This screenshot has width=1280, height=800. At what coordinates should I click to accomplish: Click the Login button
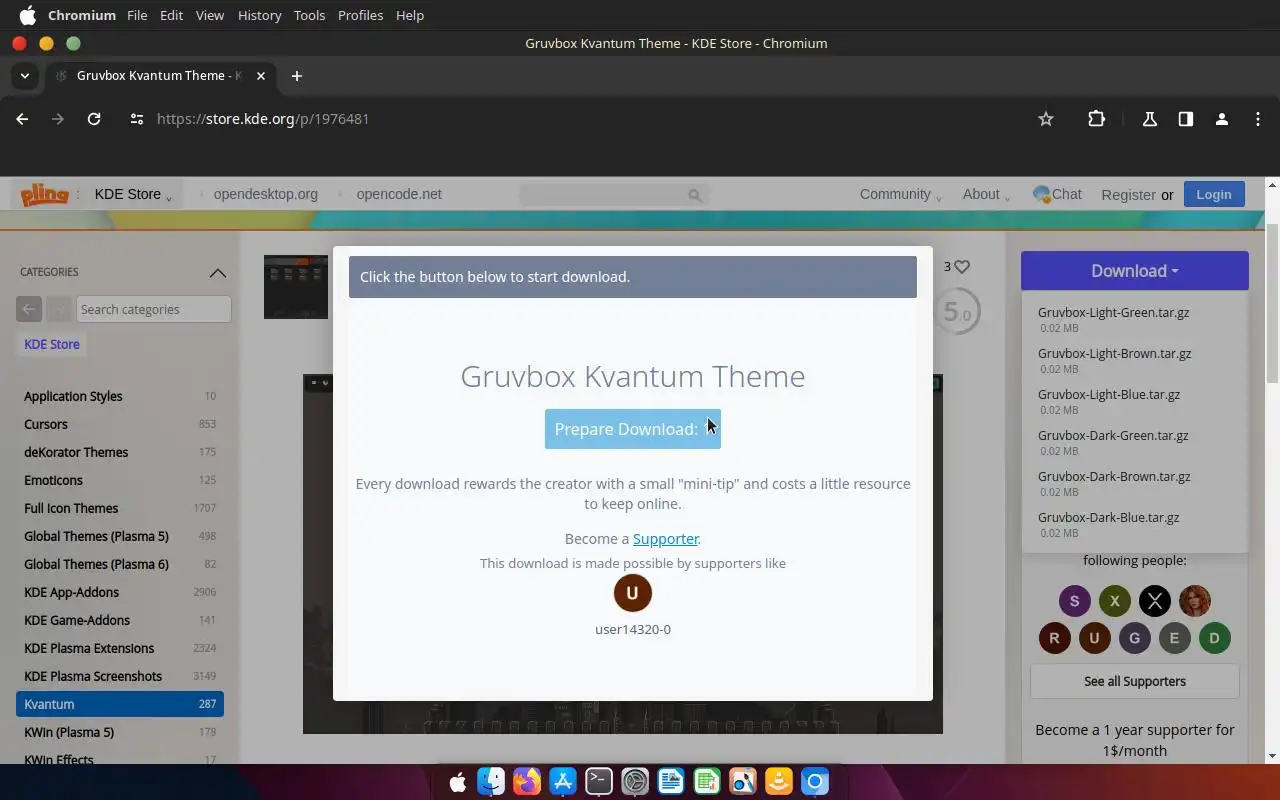pyautogui.click(x=1214, y=195)
